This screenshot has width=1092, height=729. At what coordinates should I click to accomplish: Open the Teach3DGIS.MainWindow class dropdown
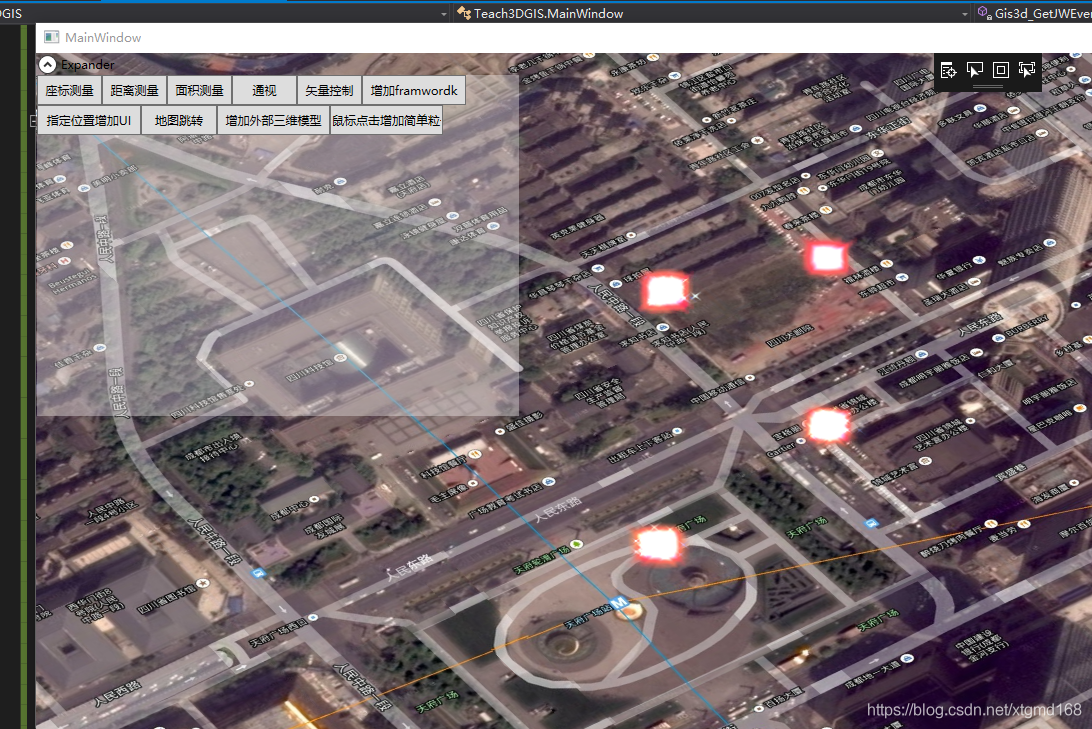coord(710,13)
